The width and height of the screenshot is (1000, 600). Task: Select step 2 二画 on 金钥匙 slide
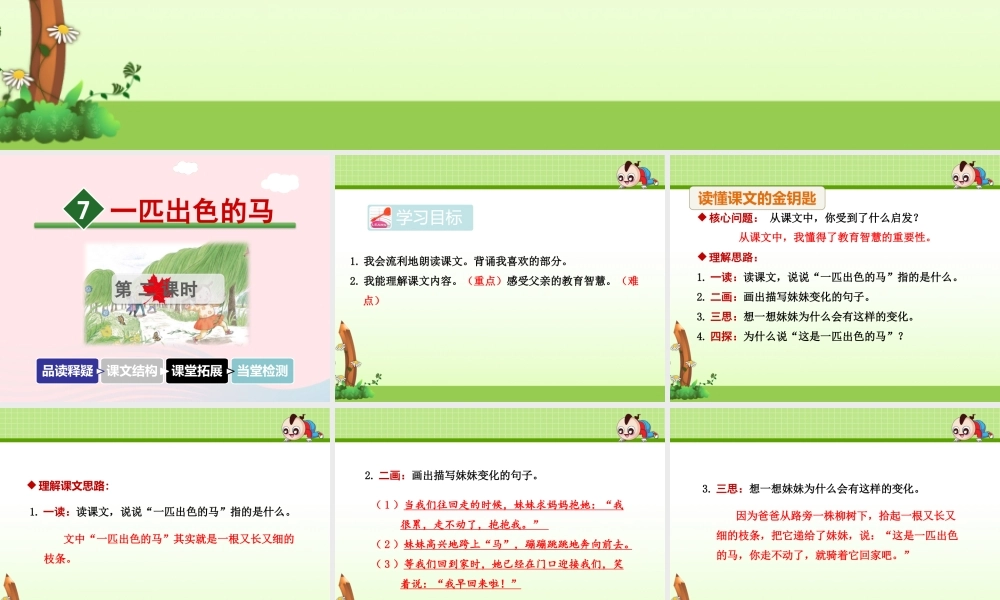(x=783, y=297)
